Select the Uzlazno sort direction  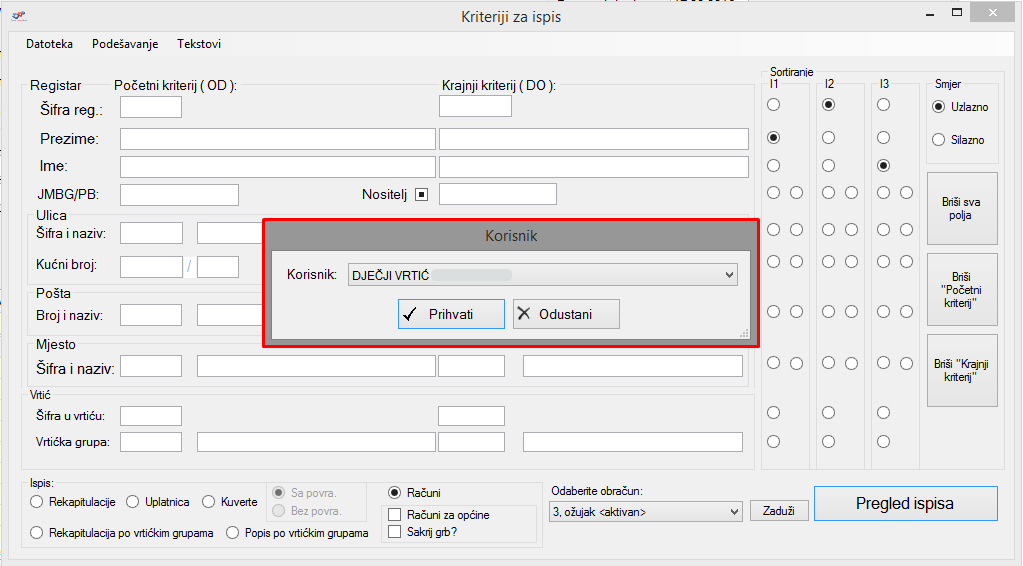[x=938, y=107]
